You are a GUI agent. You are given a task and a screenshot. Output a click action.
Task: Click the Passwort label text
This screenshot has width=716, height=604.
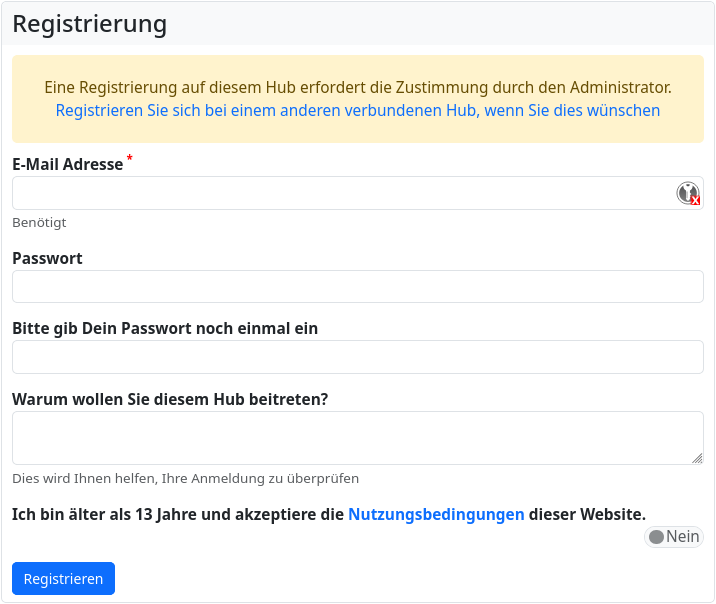coord(47,258)
